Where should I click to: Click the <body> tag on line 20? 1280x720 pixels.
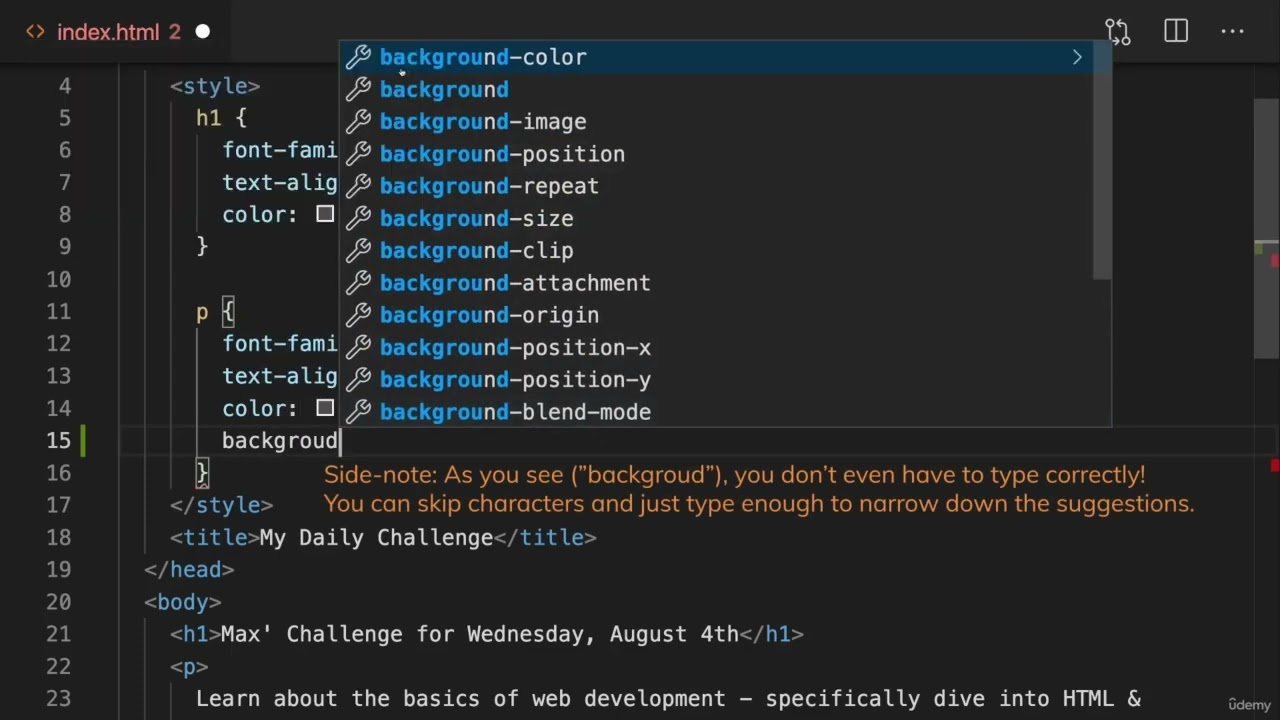(183, 602)
